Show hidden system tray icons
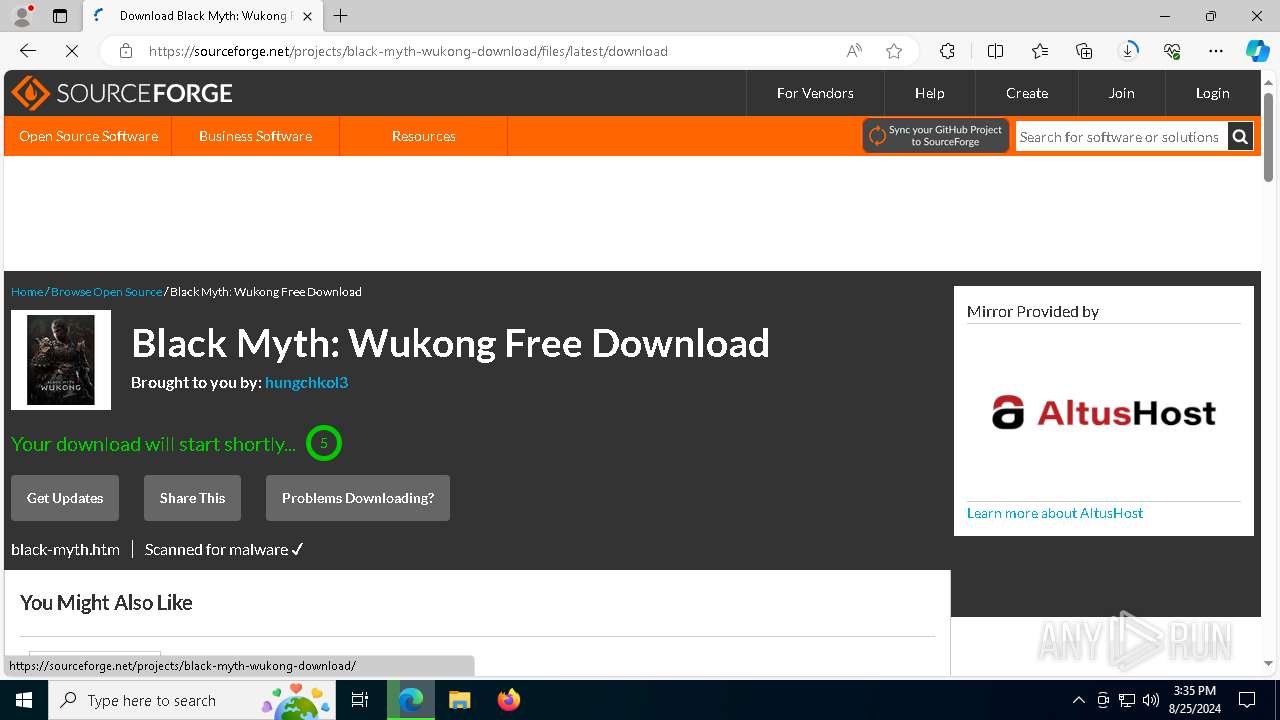Screen dimensions: 1280x720 pyautogui.click(x=1078, y=700)
